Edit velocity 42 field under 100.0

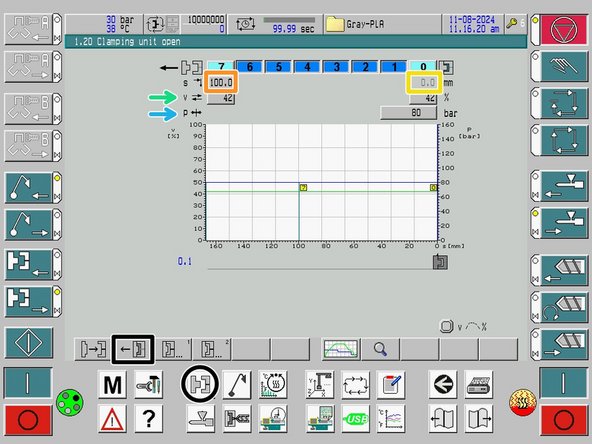pyautogui.click(x=221, y=98)
